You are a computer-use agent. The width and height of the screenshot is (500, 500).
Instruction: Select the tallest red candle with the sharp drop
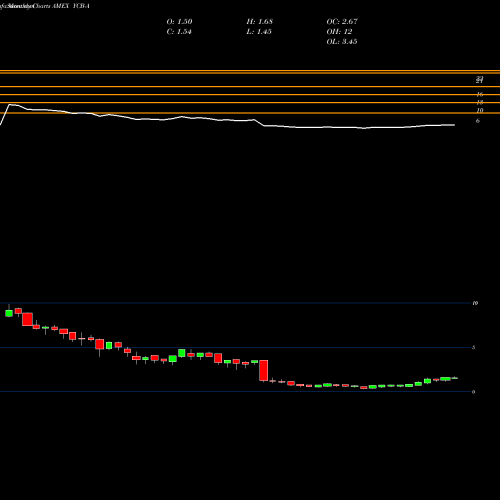tap(264, 370)
